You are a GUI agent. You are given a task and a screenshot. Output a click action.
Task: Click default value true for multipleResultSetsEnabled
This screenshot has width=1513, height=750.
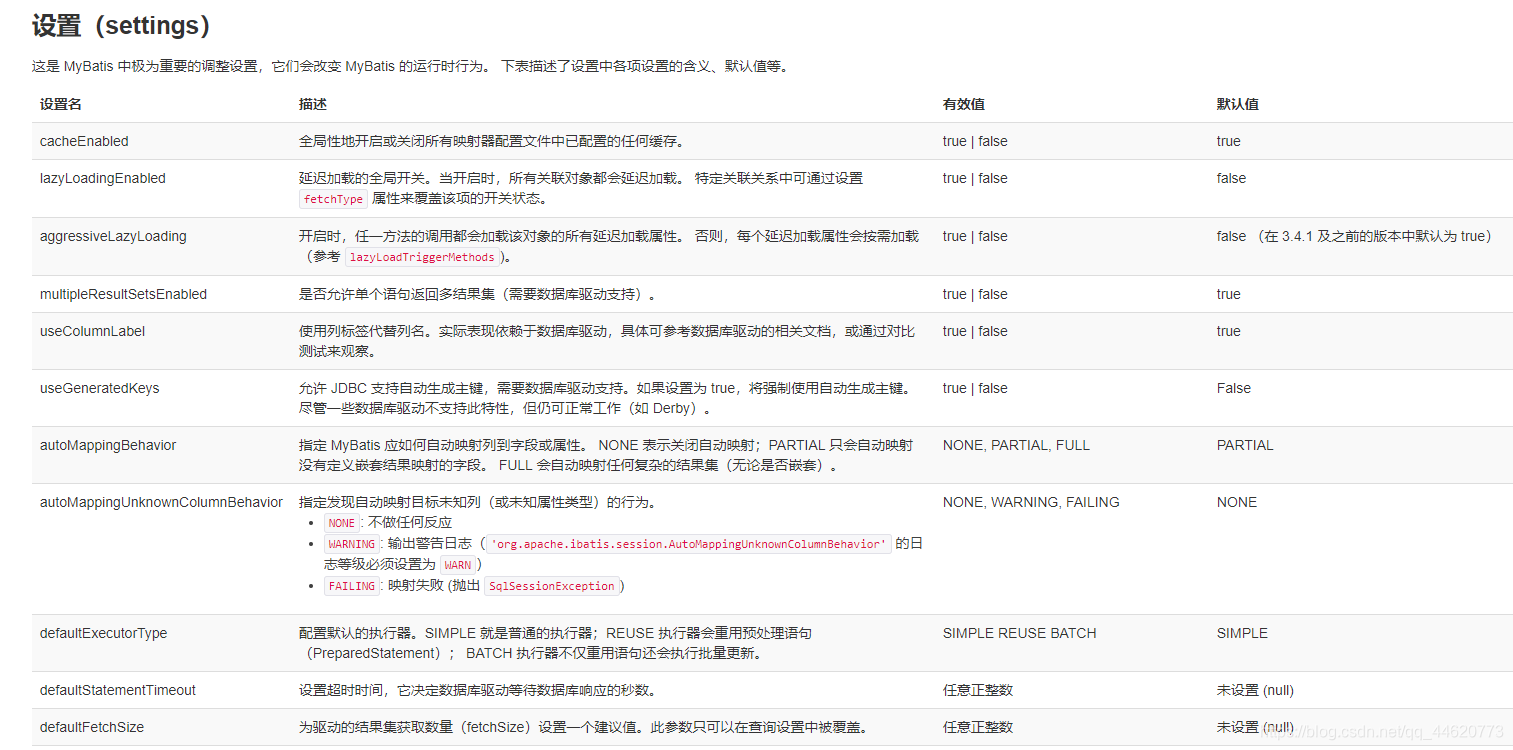tap(1229, 294)
